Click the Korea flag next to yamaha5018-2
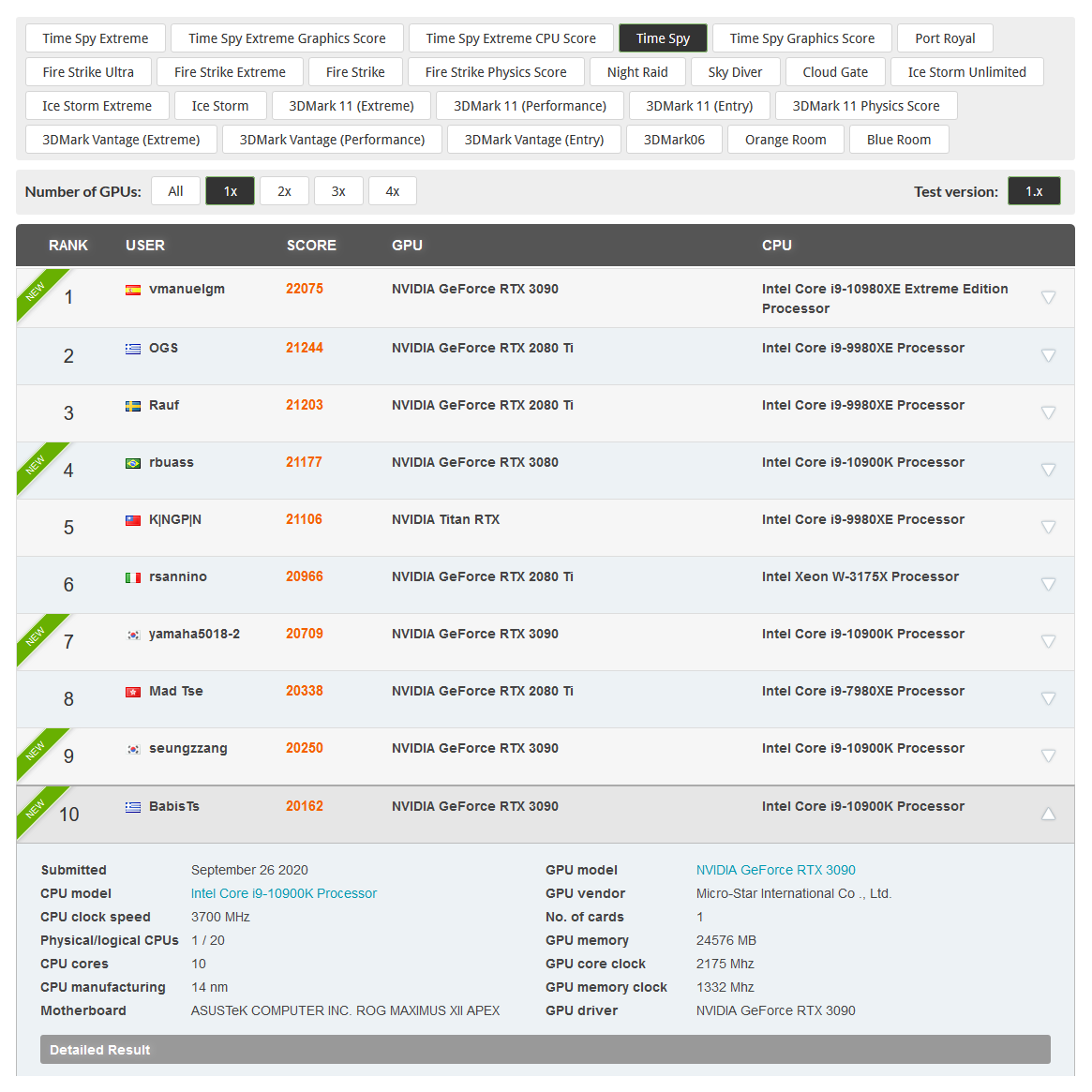 click(133, 635)
